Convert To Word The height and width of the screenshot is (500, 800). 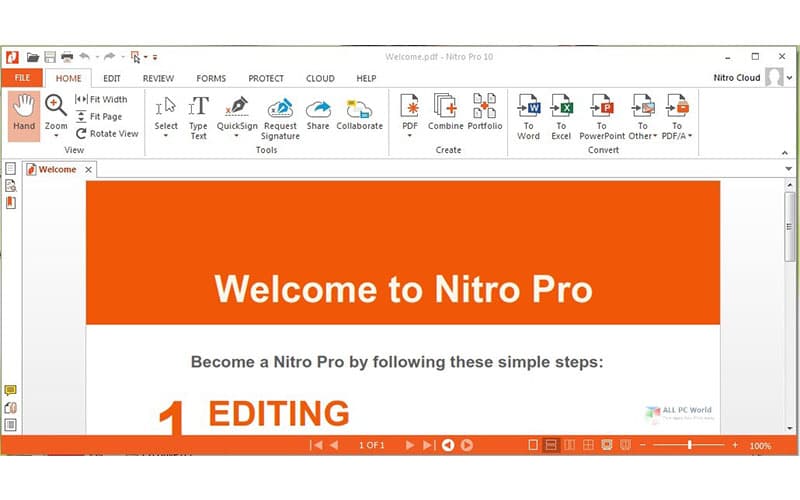point(528,117)
